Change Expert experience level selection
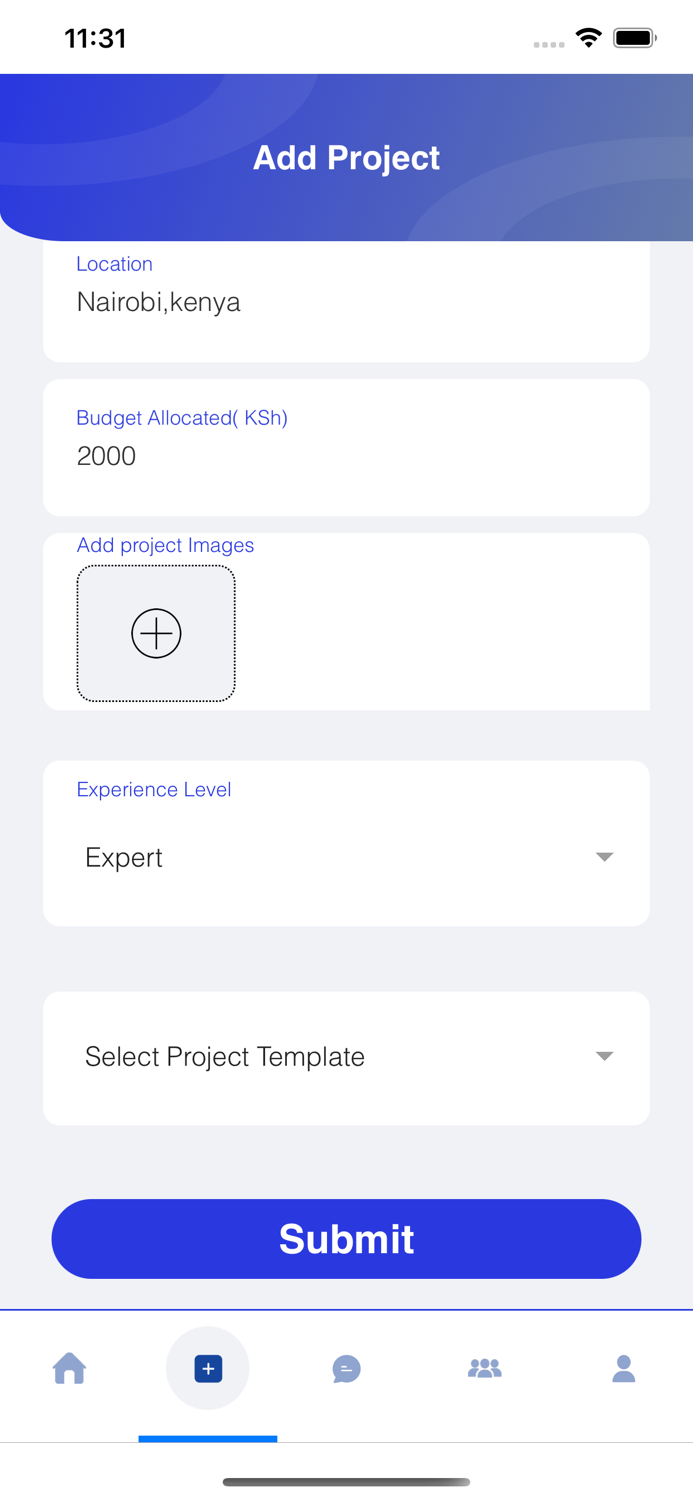The height and width of the screenshot is (1500, 693). tap(124, 857)
